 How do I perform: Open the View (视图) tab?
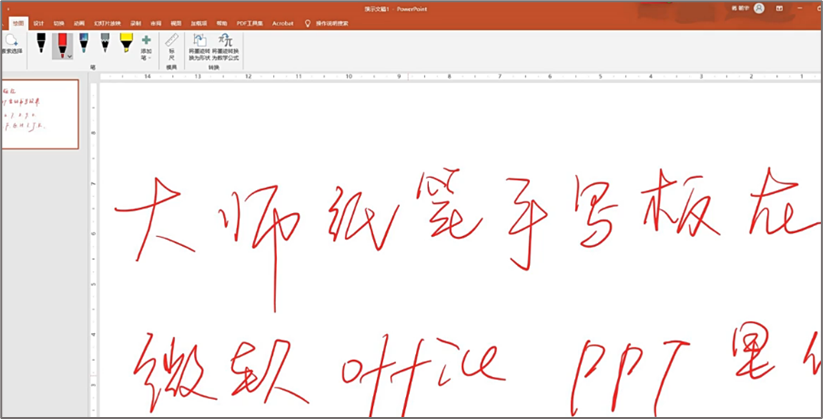click(x=176, y=24)
